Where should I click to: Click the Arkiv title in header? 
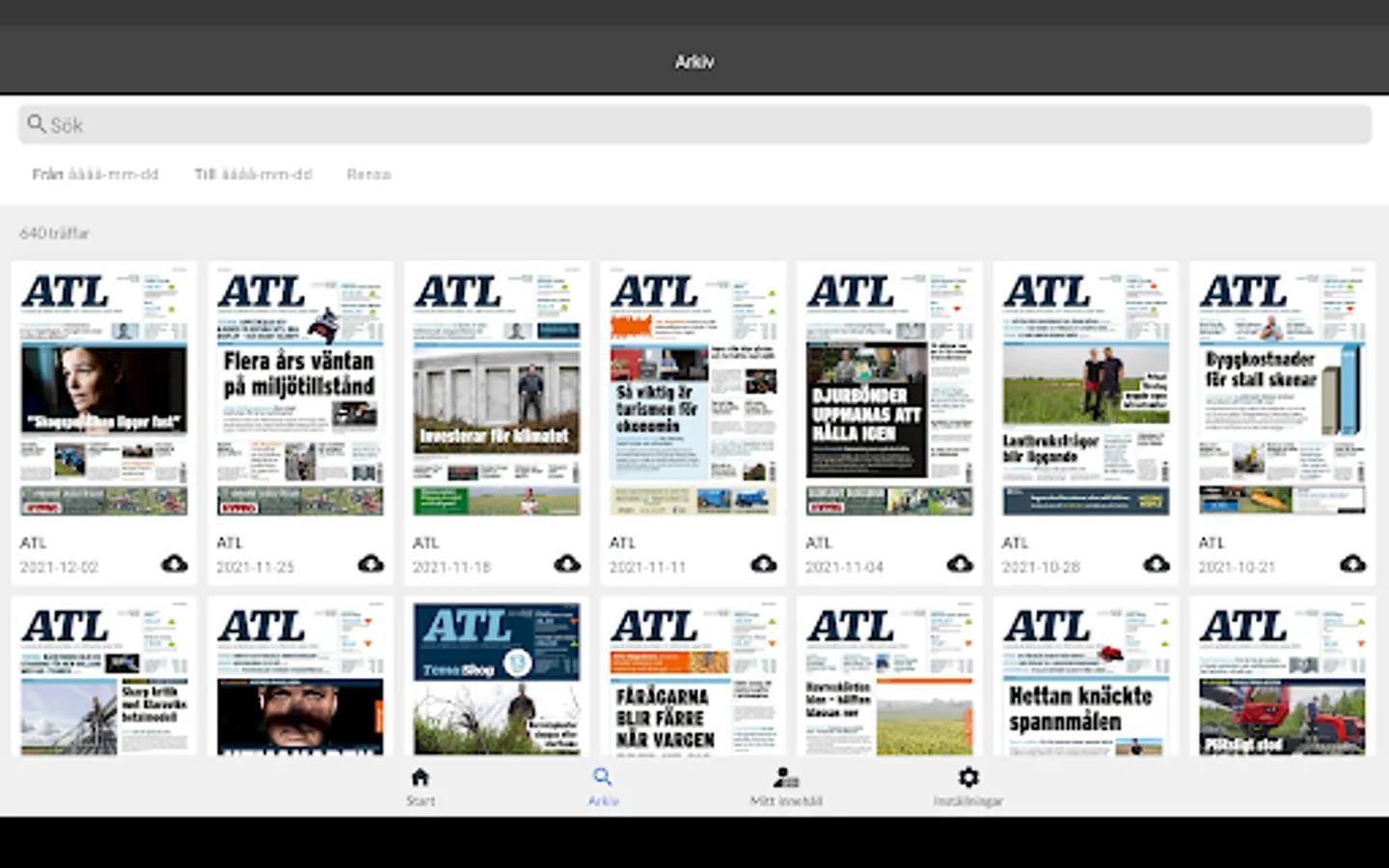coord(694,62)
